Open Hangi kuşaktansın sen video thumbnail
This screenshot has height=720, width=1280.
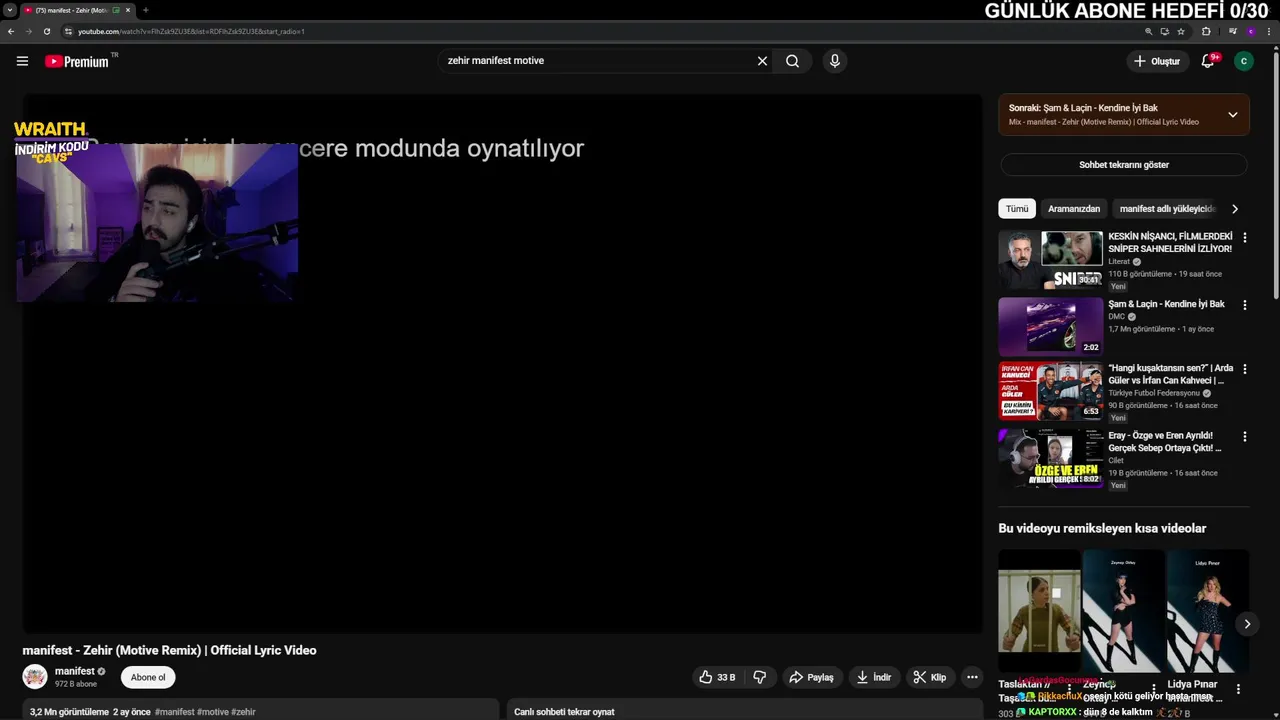pos(1050,391)
